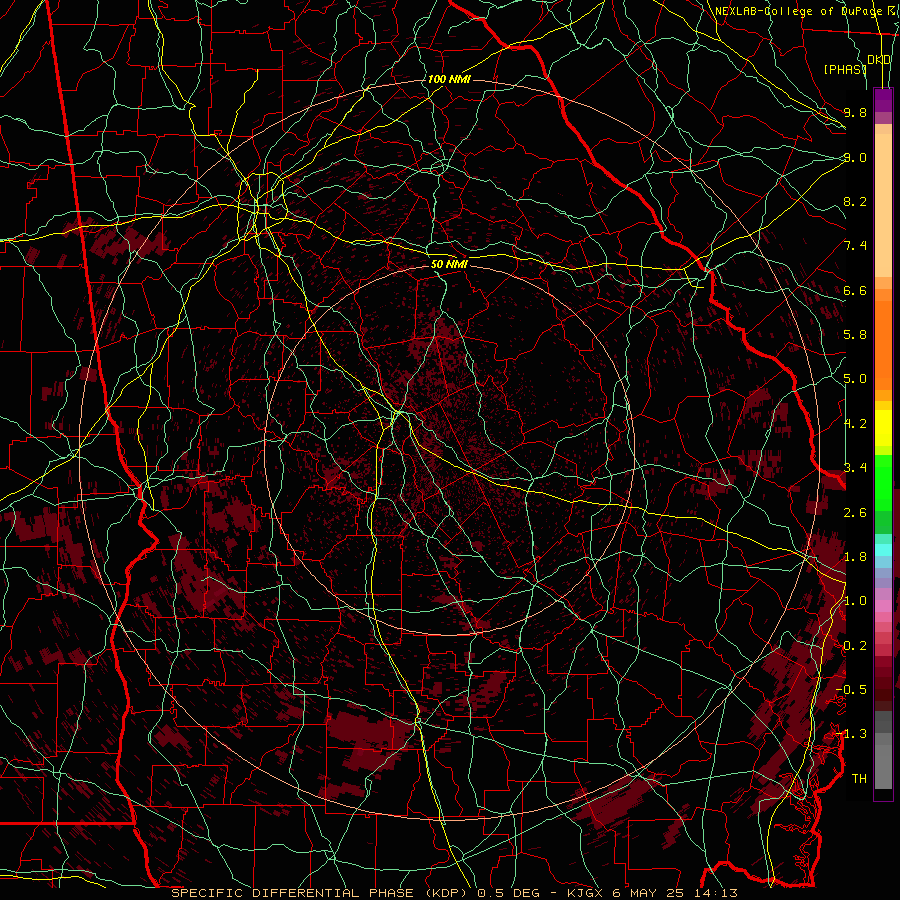Click the 8.2 scale value
This screenshot has width=900, height=900.
(855, 201)
